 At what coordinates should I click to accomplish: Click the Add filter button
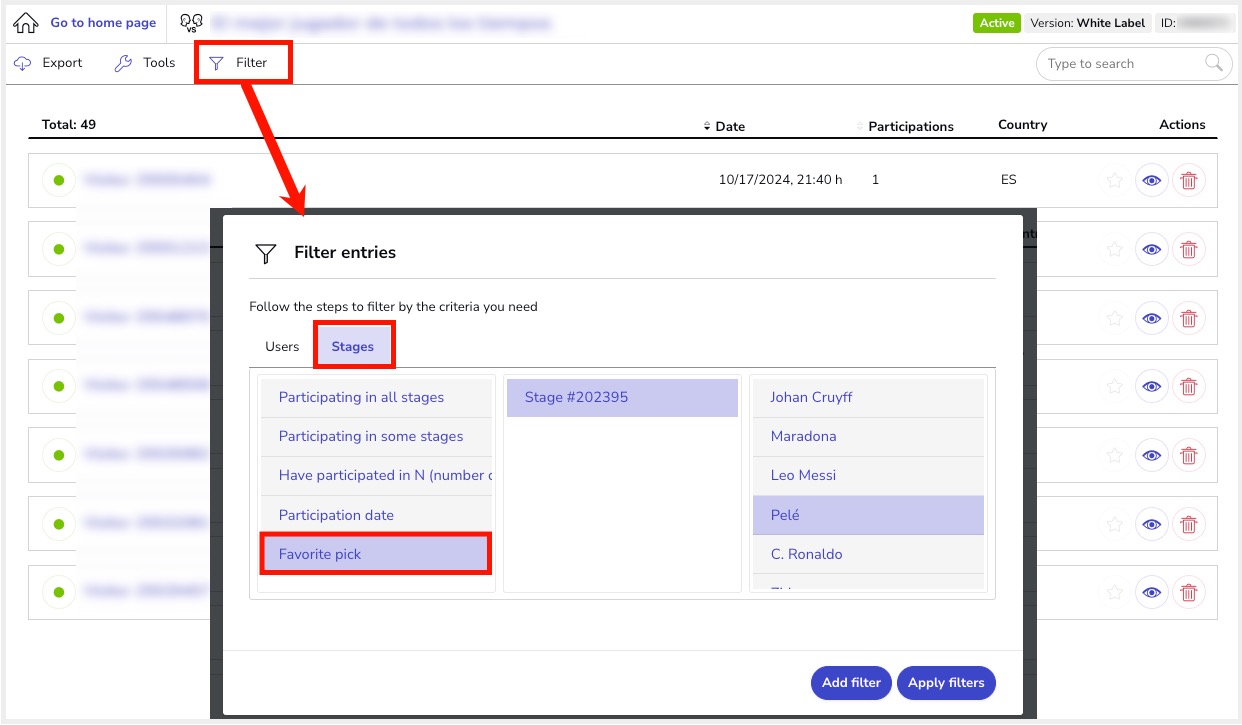coord(851,683)
